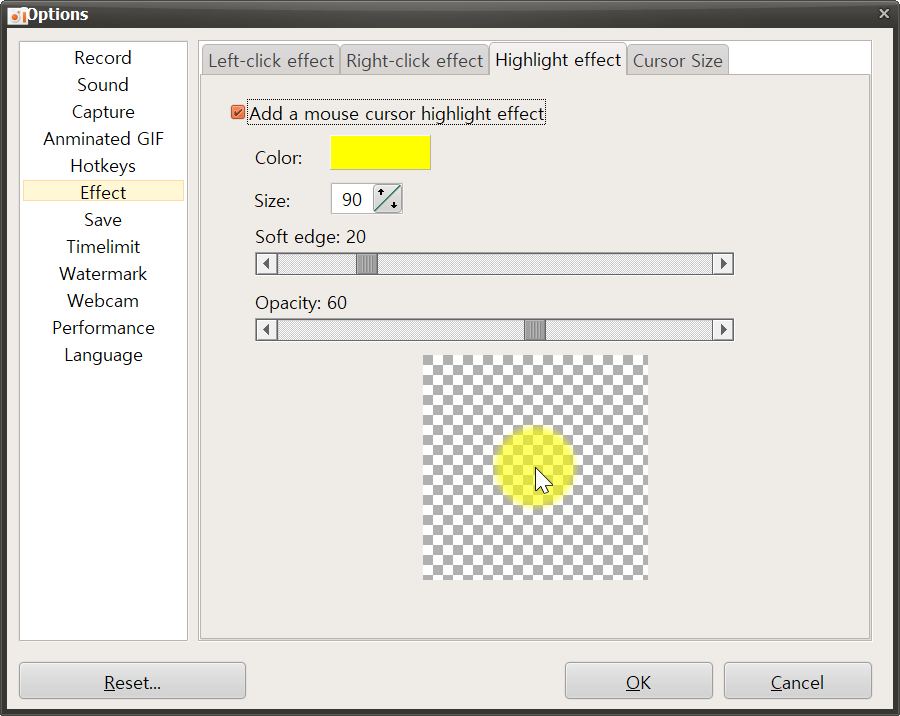Click the yellow highlight Color swatch
Screen dimensions: 900x716
point(380,152)
